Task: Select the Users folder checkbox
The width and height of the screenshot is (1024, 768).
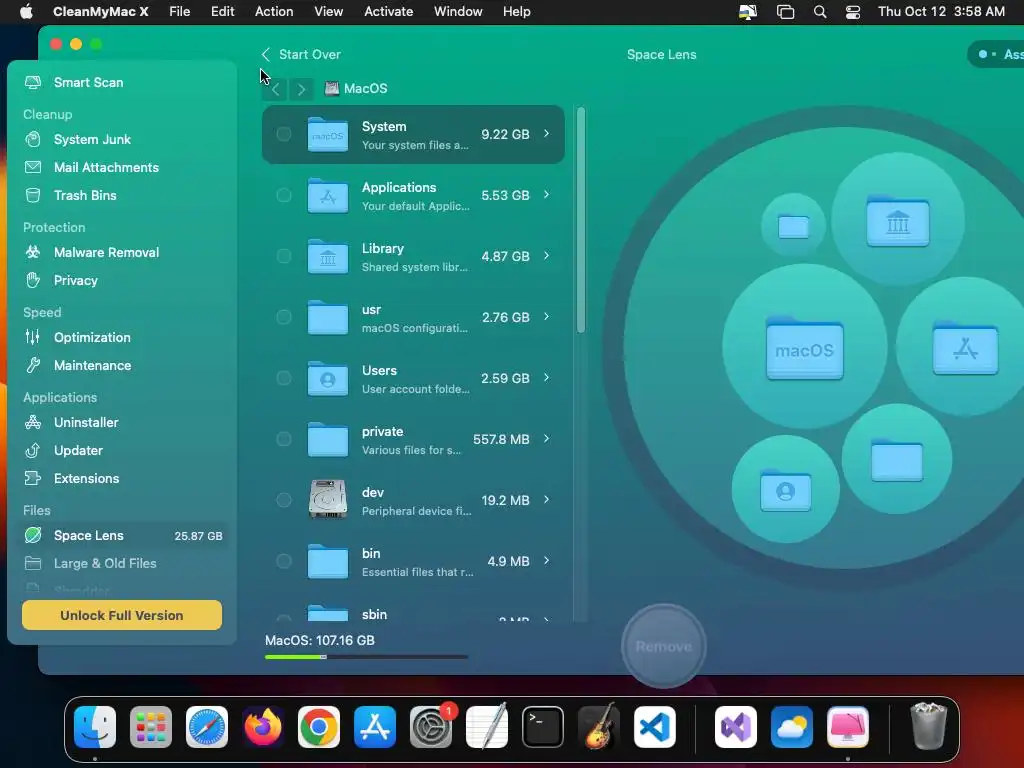Action: 283,378
